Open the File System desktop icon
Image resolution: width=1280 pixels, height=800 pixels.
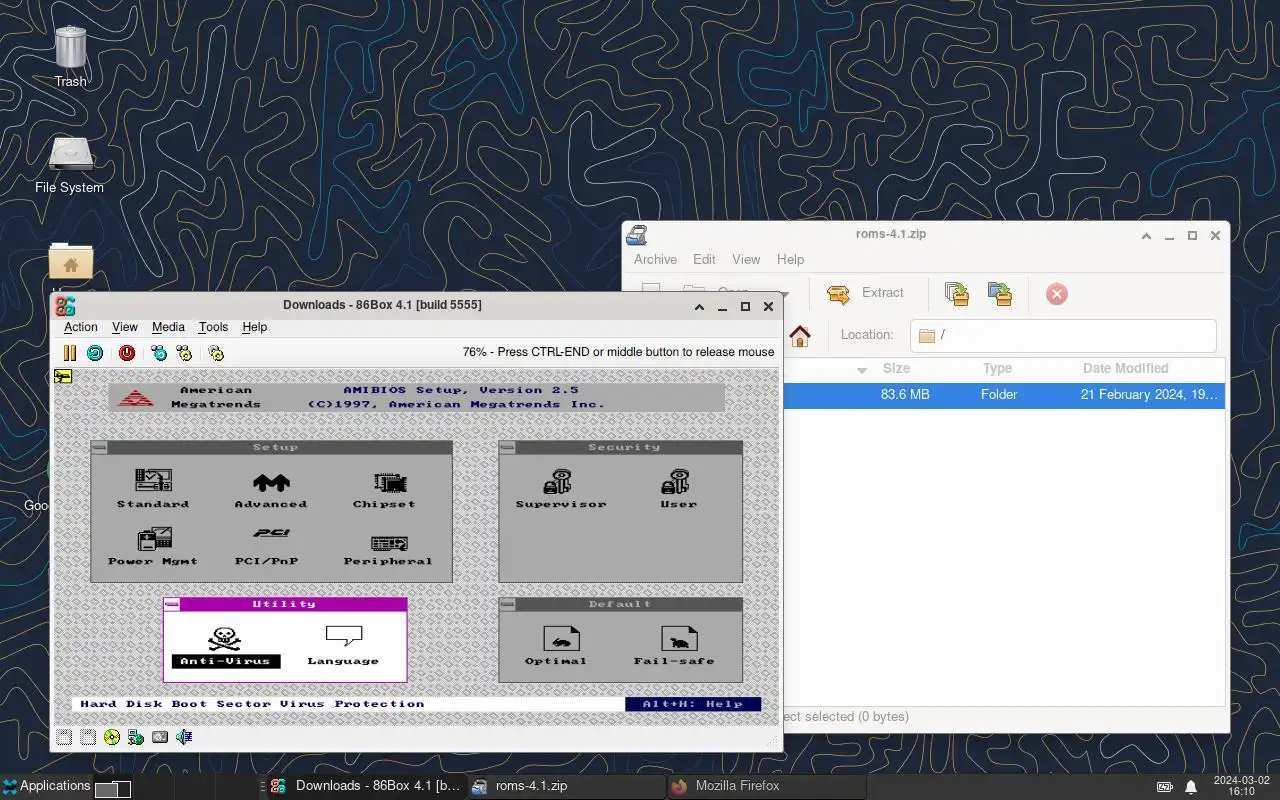pos(70,165)
